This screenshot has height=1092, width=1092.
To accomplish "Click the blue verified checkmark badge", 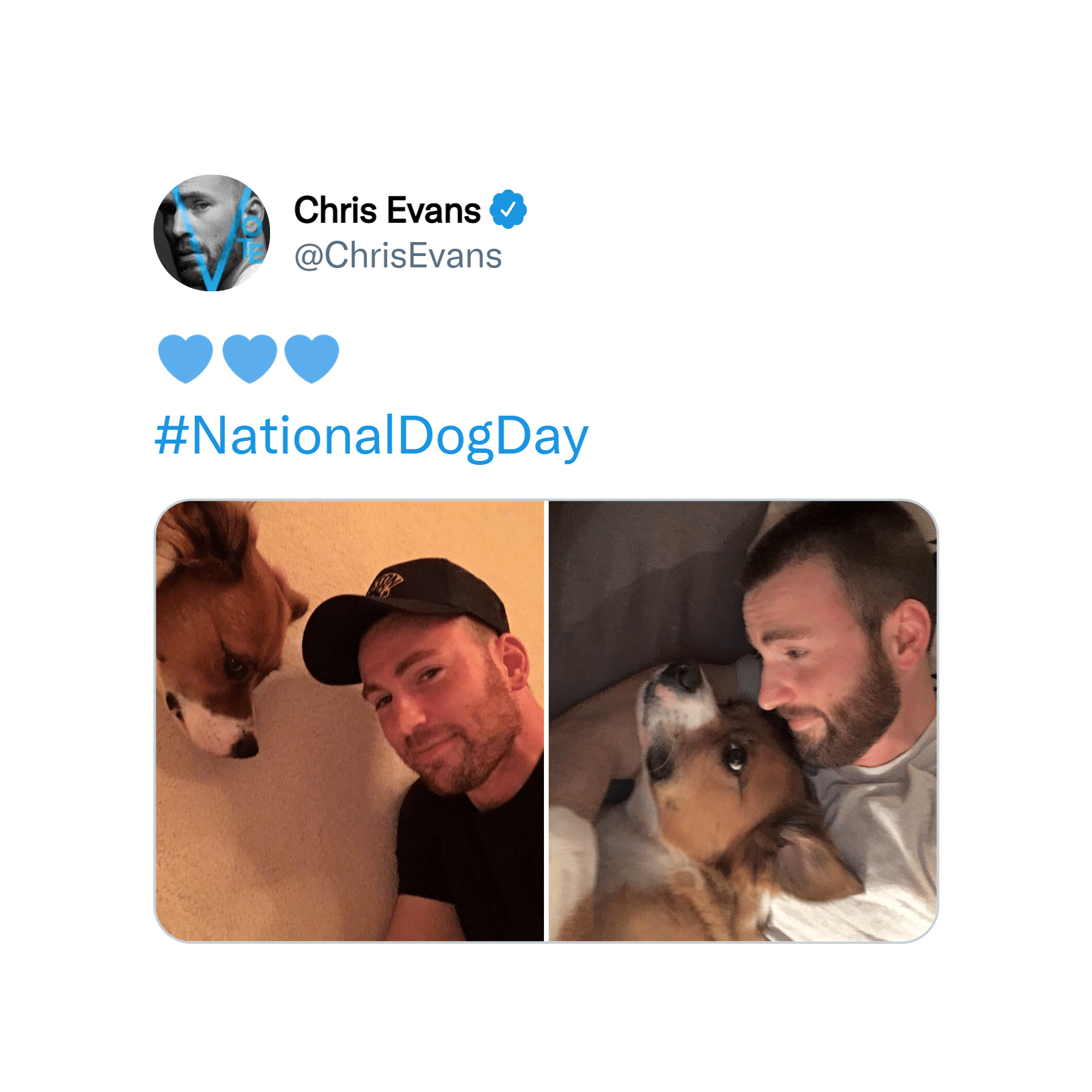I will click(x=508, y=209).
